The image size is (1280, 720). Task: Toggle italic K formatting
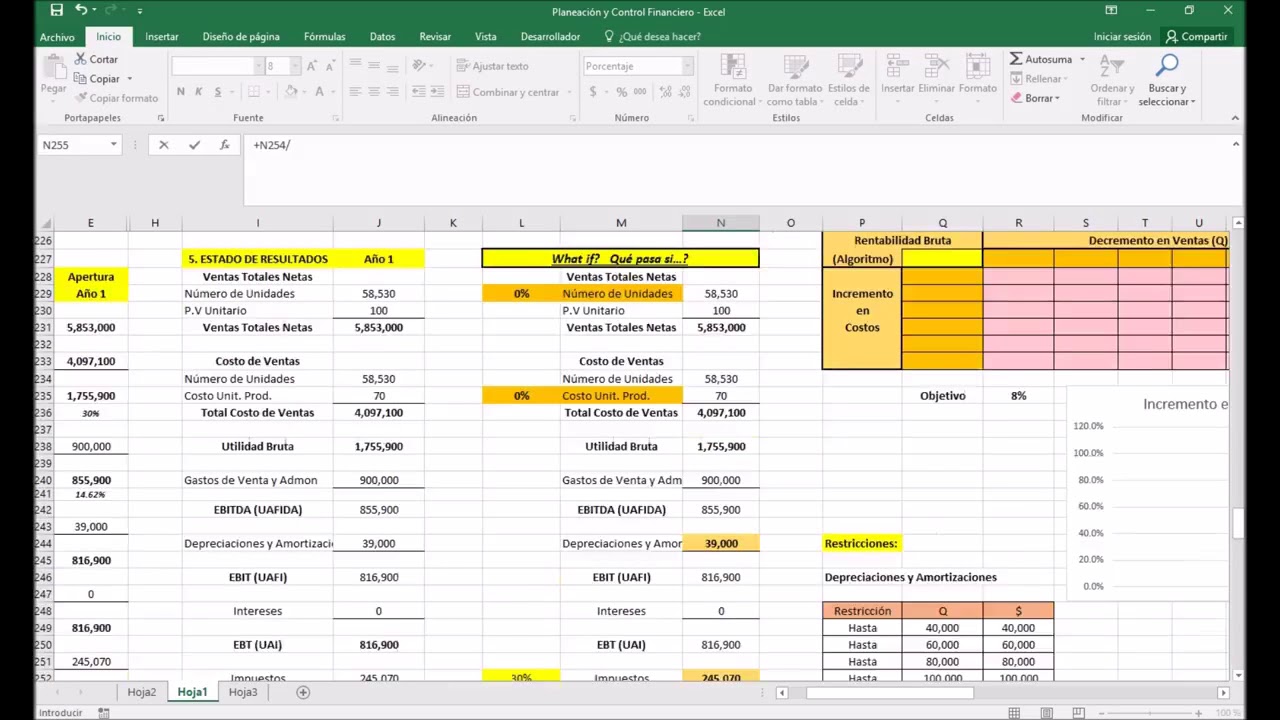pos(199,92)
